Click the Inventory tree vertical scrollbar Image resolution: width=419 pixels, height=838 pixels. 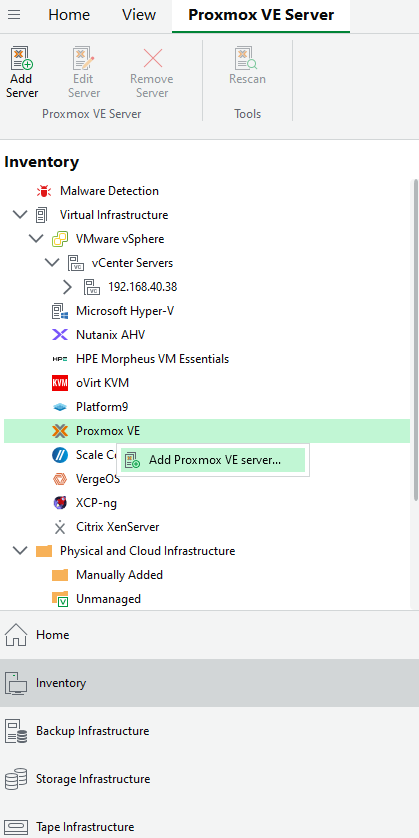tap(416, 340)
